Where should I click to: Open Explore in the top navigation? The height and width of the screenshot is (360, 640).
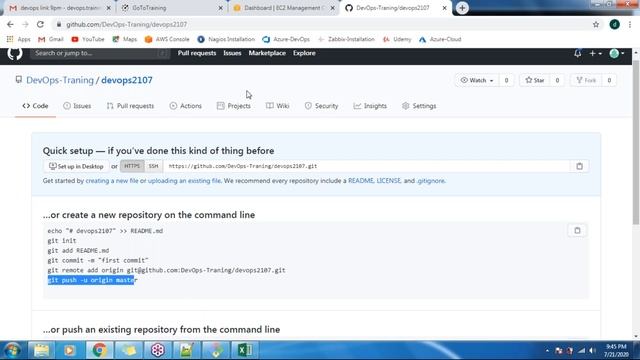(x=304, y=53)
